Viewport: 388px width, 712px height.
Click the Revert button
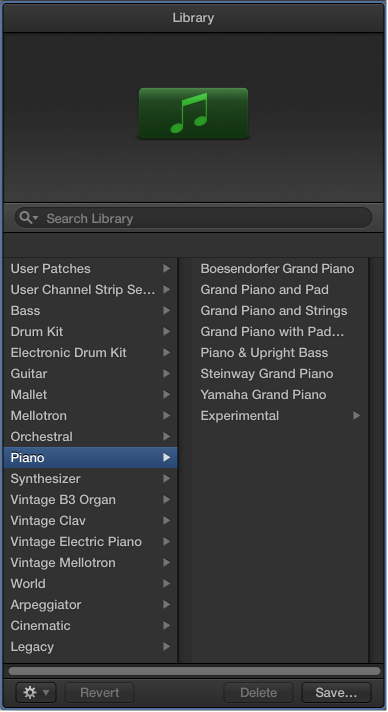tap(99, 692)
